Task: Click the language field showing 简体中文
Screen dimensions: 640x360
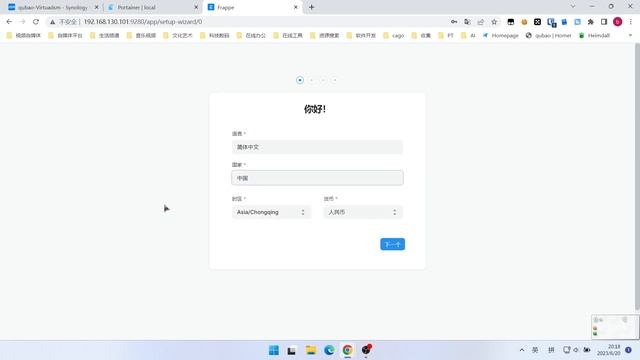Action: (x=317, y=147)
